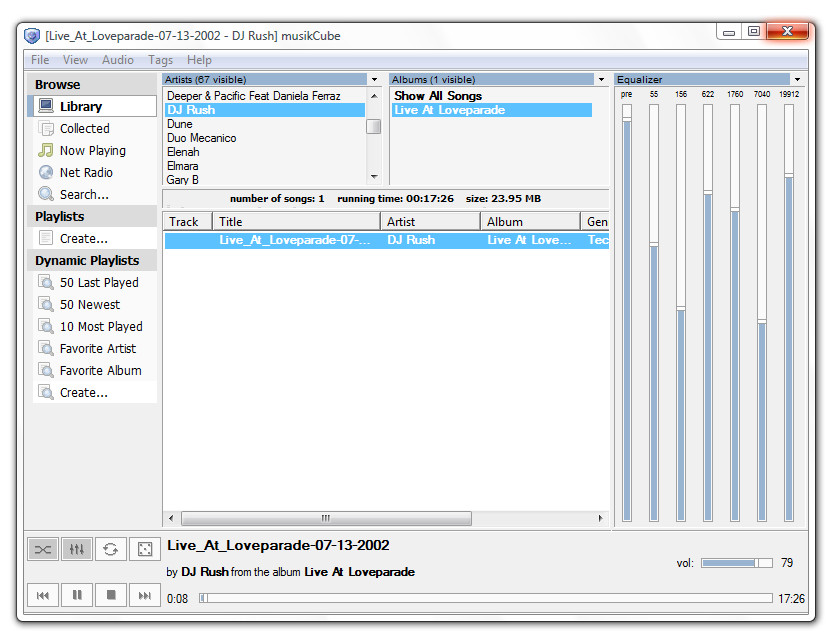Stop playback

click(x=111, y=595)
